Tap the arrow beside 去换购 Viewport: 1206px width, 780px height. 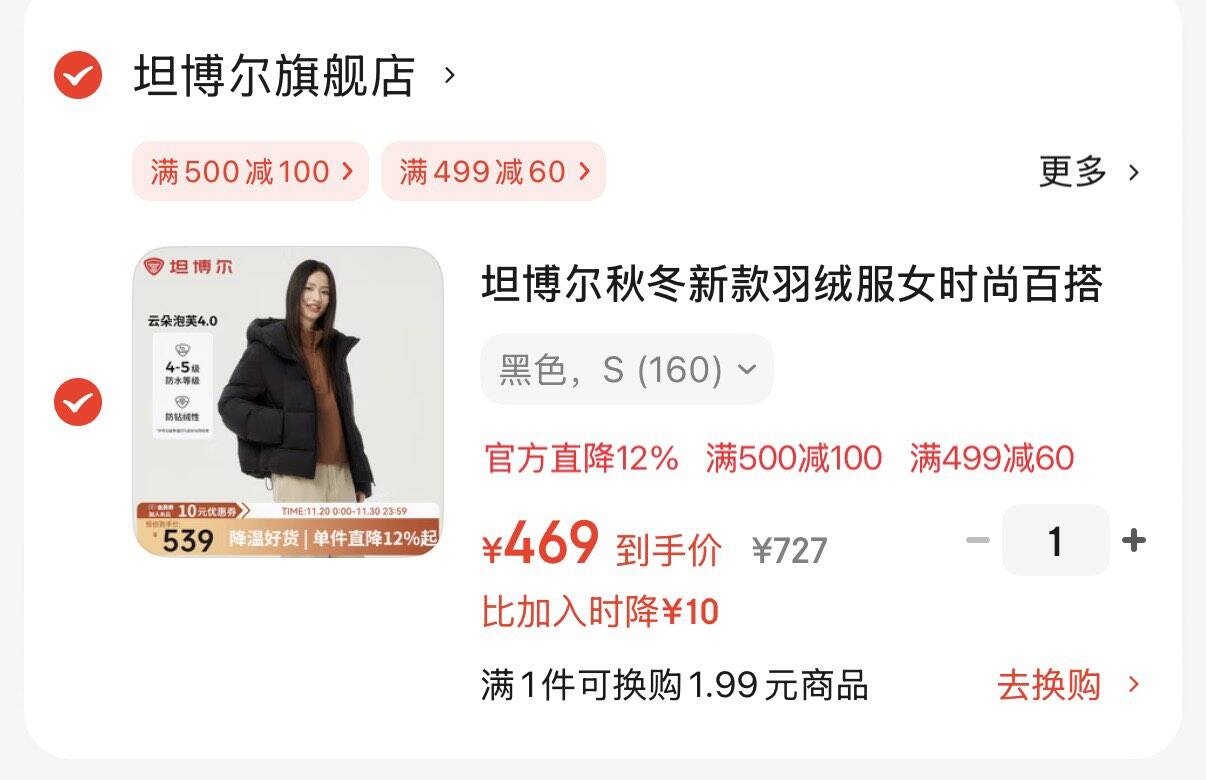[1133, 685]
